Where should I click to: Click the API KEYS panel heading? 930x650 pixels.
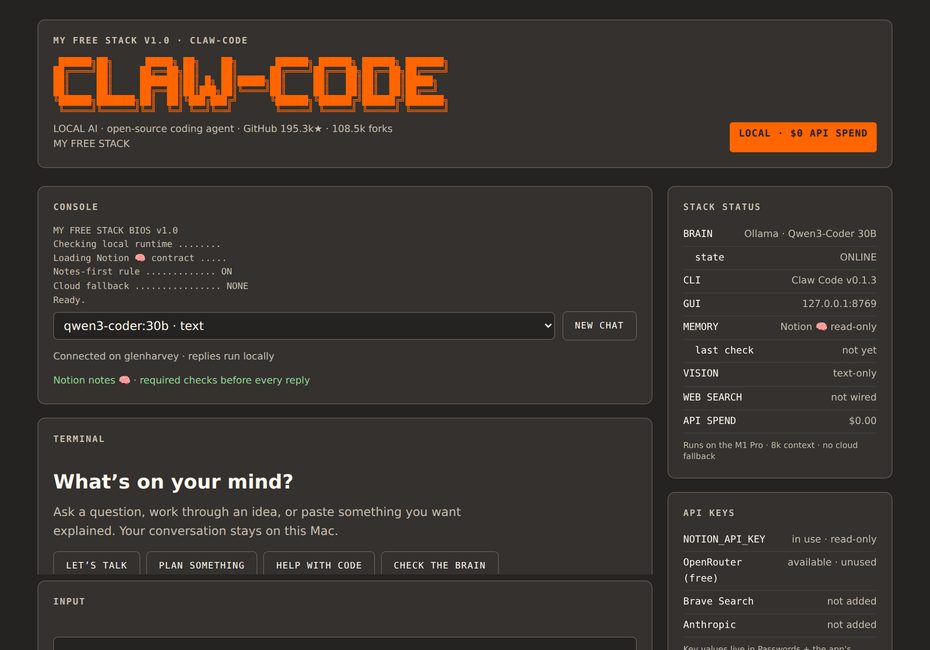coord(709,513)
